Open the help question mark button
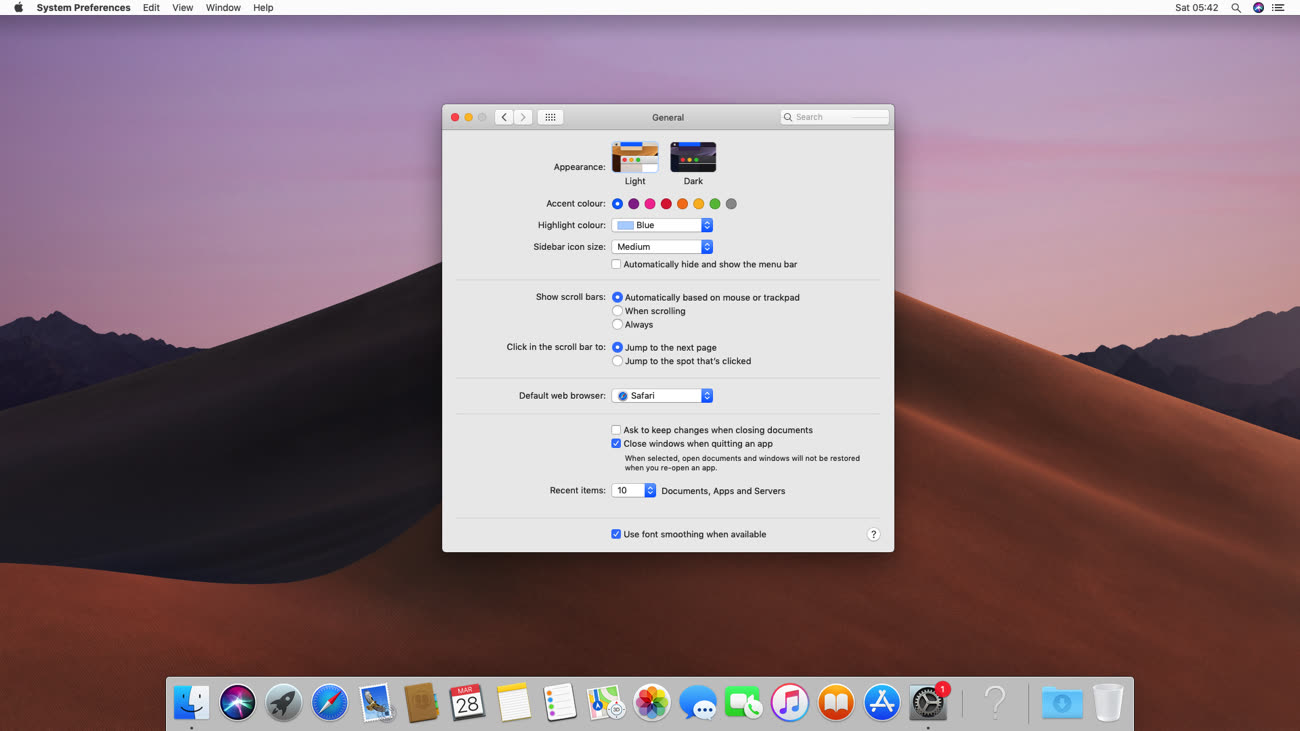The image size is (1300, 731). tap(873, 534)
